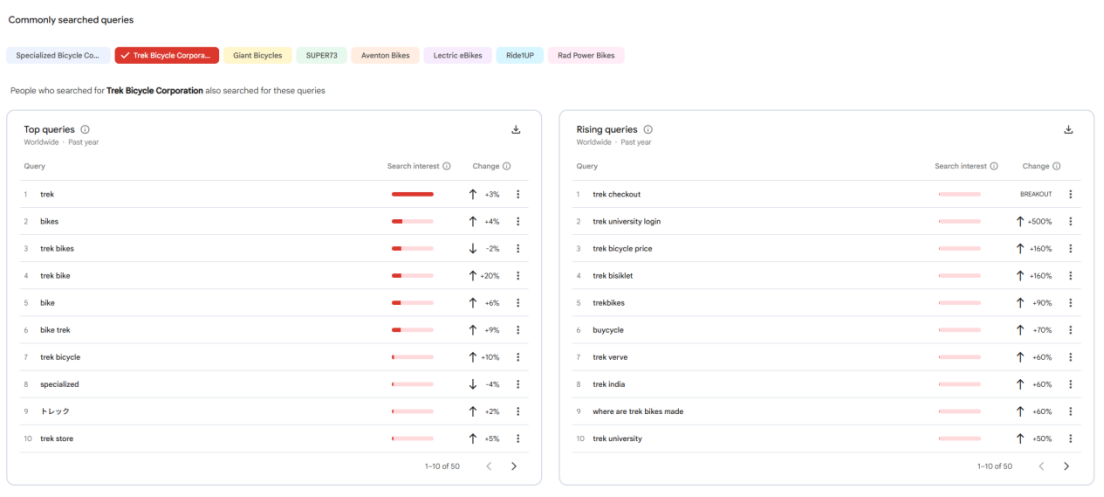Click the +20% change for trek bike
The height and width of the screenshot is (497, 1104).
coord(490,276)
